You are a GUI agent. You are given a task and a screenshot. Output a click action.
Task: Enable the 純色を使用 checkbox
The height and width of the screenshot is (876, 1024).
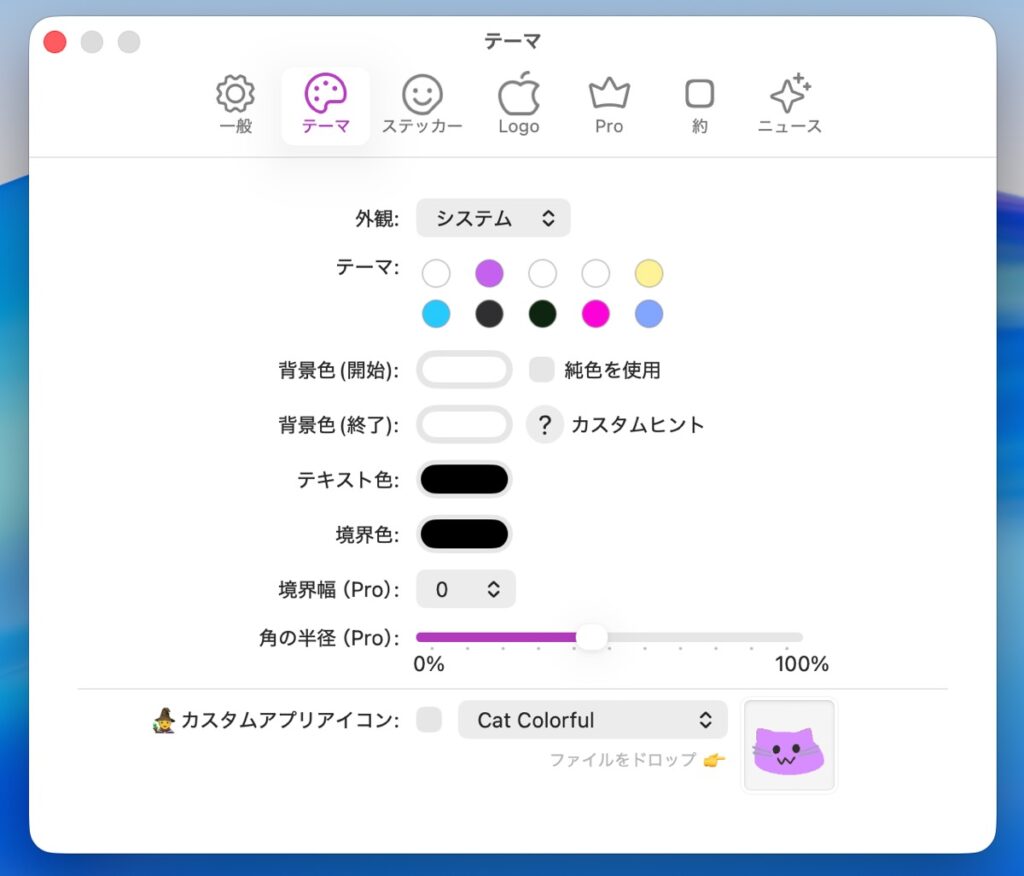[541, 370]
